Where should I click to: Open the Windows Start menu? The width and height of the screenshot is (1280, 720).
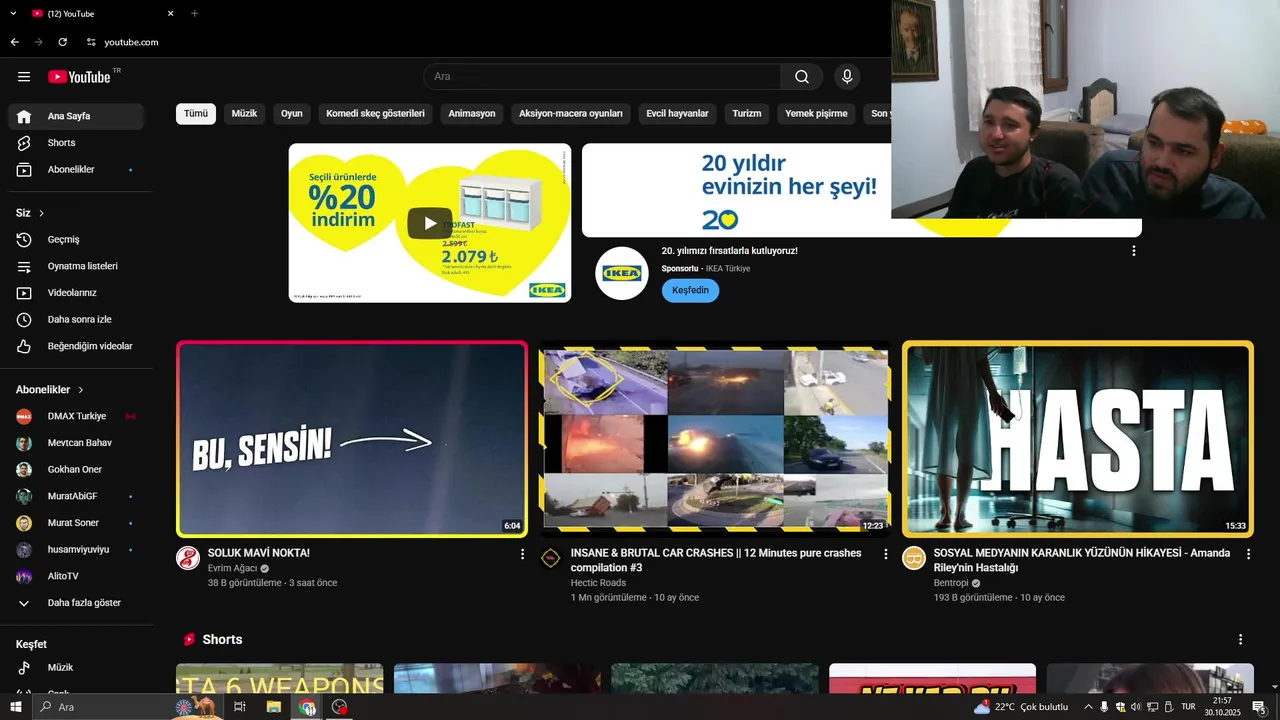16,707
